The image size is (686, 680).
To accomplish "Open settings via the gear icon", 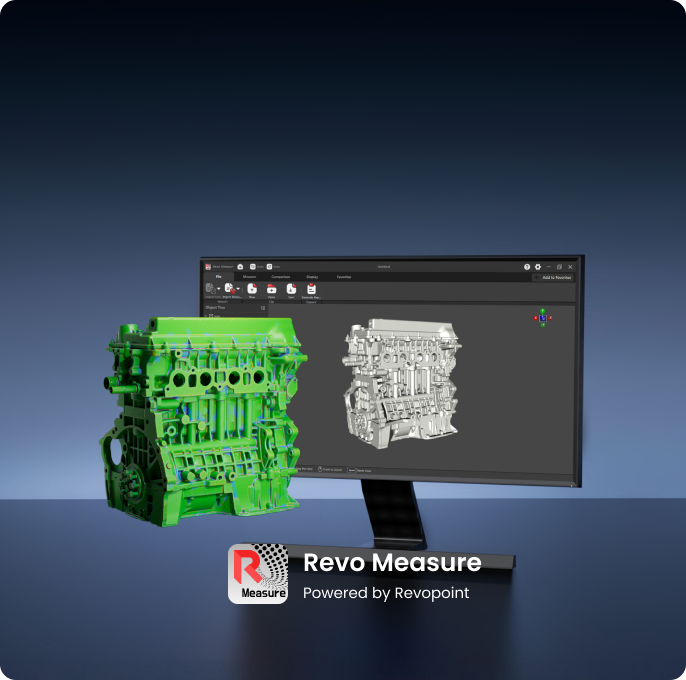I will 538,267.
